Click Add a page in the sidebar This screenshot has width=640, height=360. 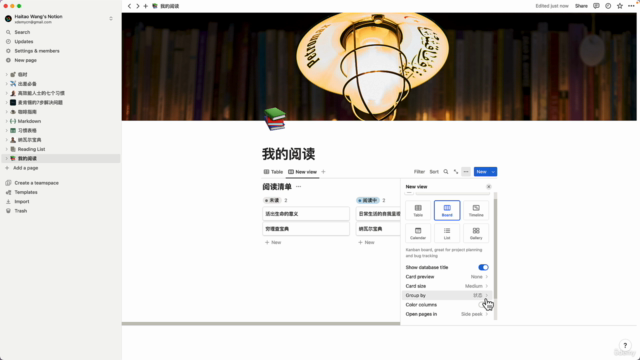point(25,168)
